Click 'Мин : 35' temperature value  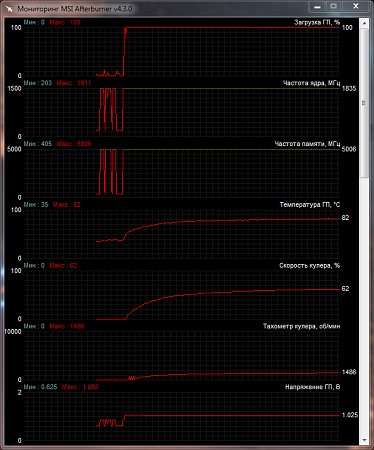pyautogui.click(x=36, y=205)
